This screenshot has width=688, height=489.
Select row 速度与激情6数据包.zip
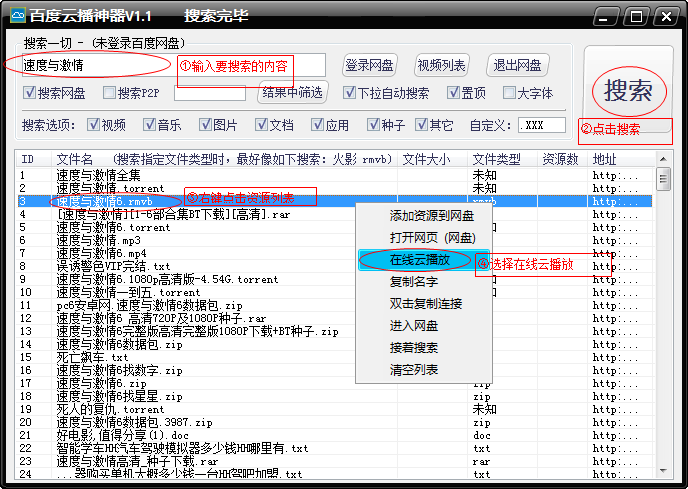click(x=334, y=345)
